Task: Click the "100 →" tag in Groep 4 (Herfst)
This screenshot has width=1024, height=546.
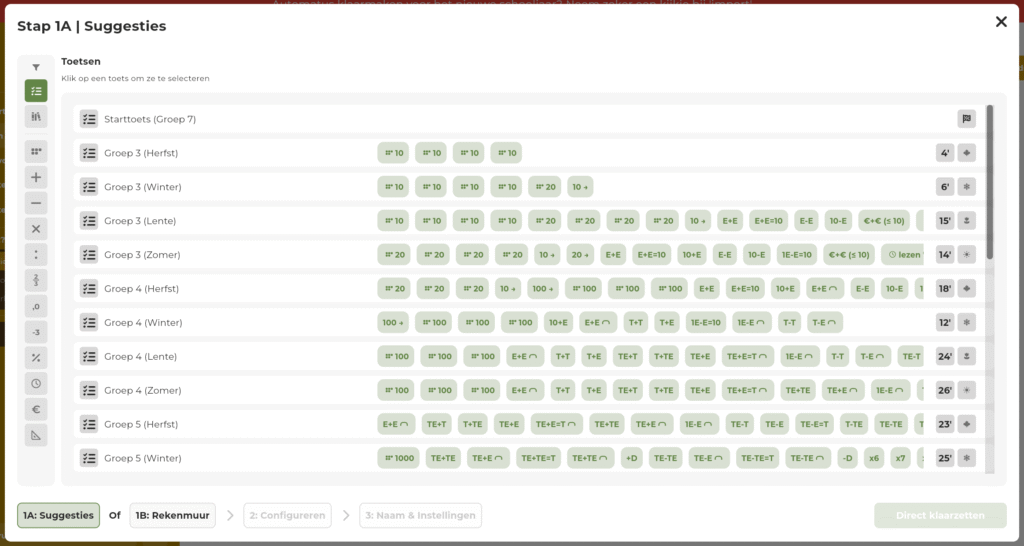Action: pos(543,289)
